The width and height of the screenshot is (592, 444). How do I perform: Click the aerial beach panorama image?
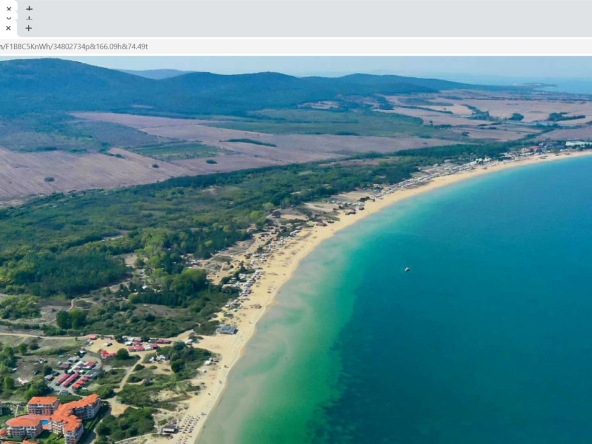coord(296,250)
